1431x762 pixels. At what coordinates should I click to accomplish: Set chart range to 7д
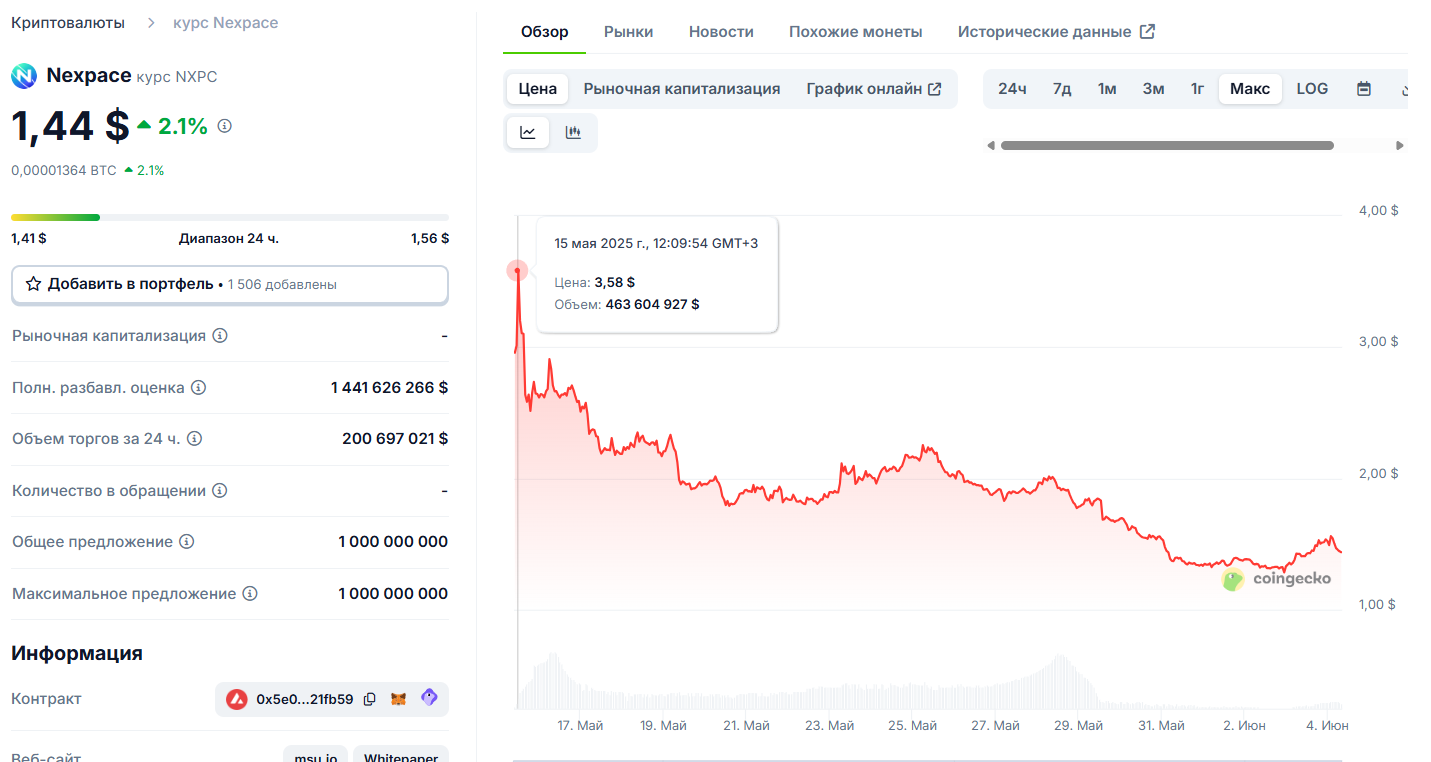(x=1062, y=89)
